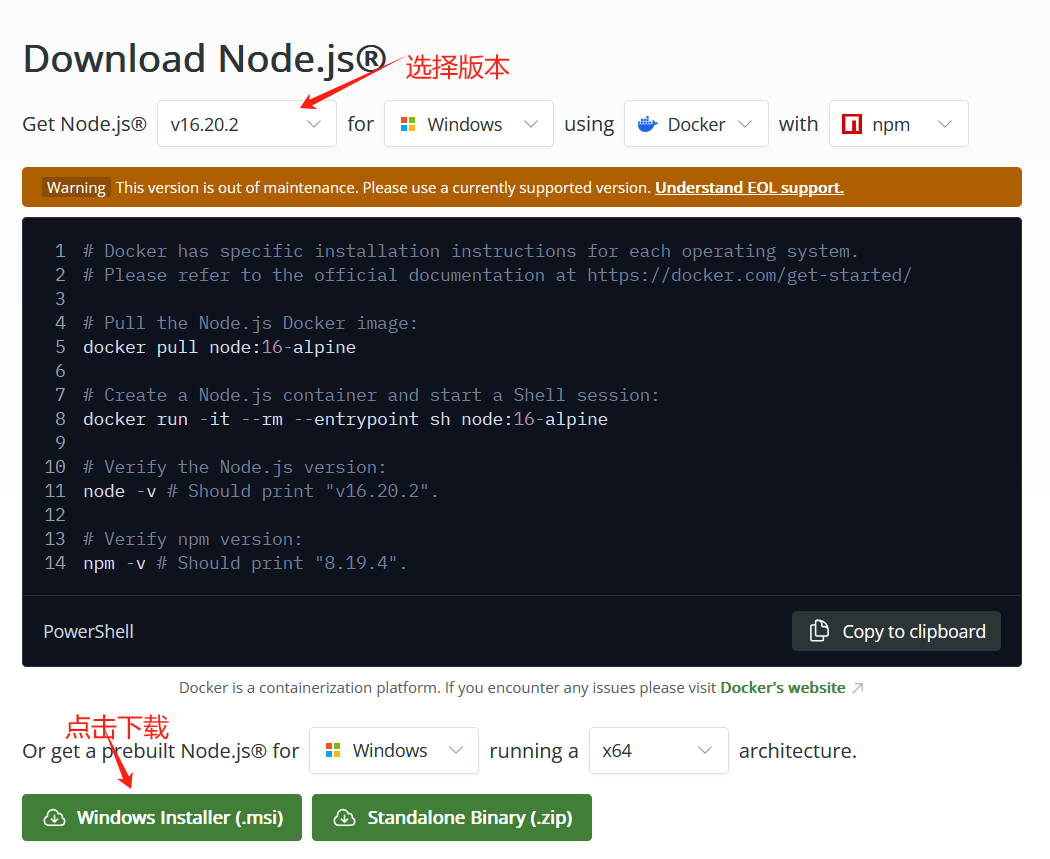
Task: Click the npm -v code line
Action: (x=245, y=563)
